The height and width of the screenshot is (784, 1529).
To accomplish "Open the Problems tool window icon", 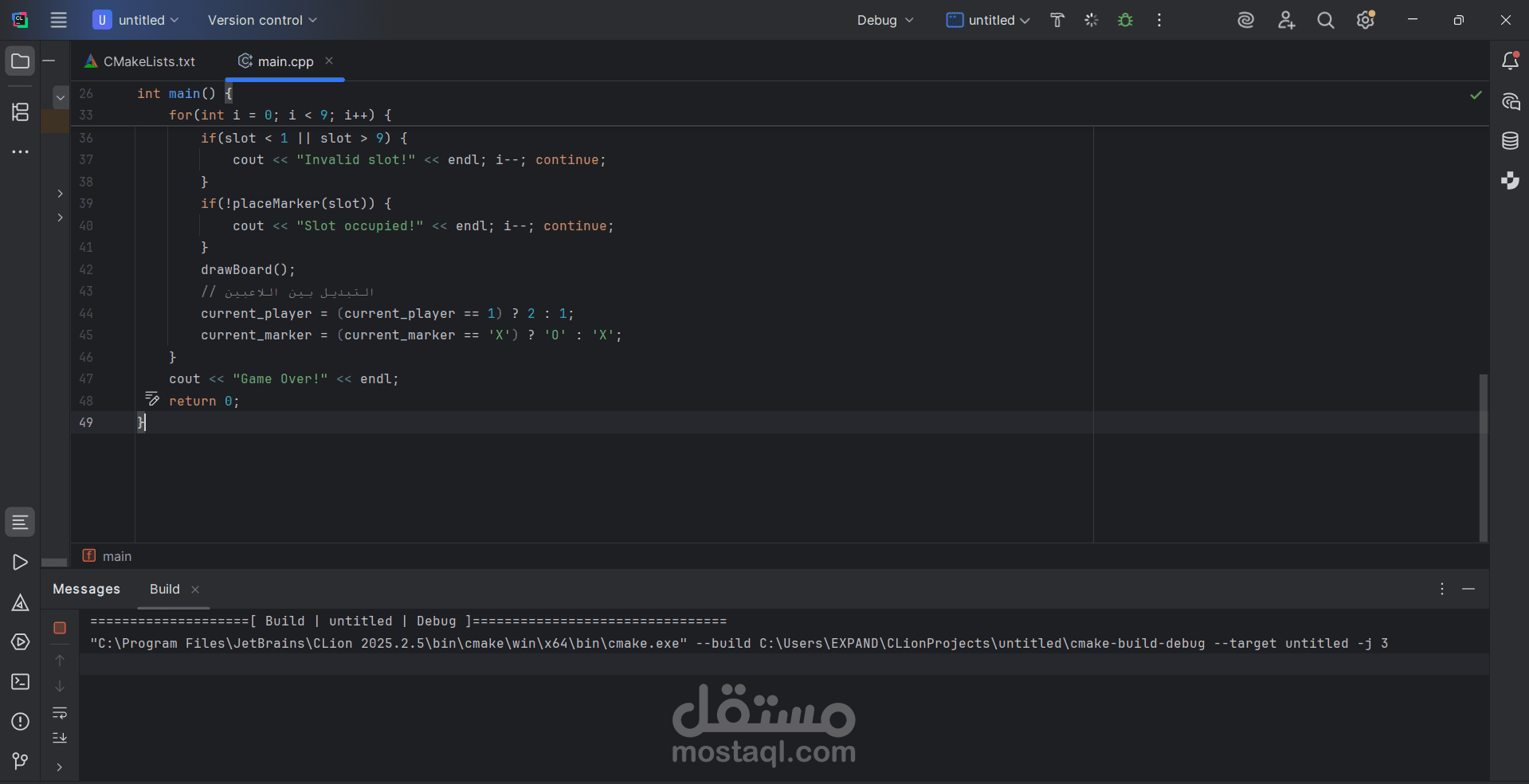I will click(x=20, y=722).
